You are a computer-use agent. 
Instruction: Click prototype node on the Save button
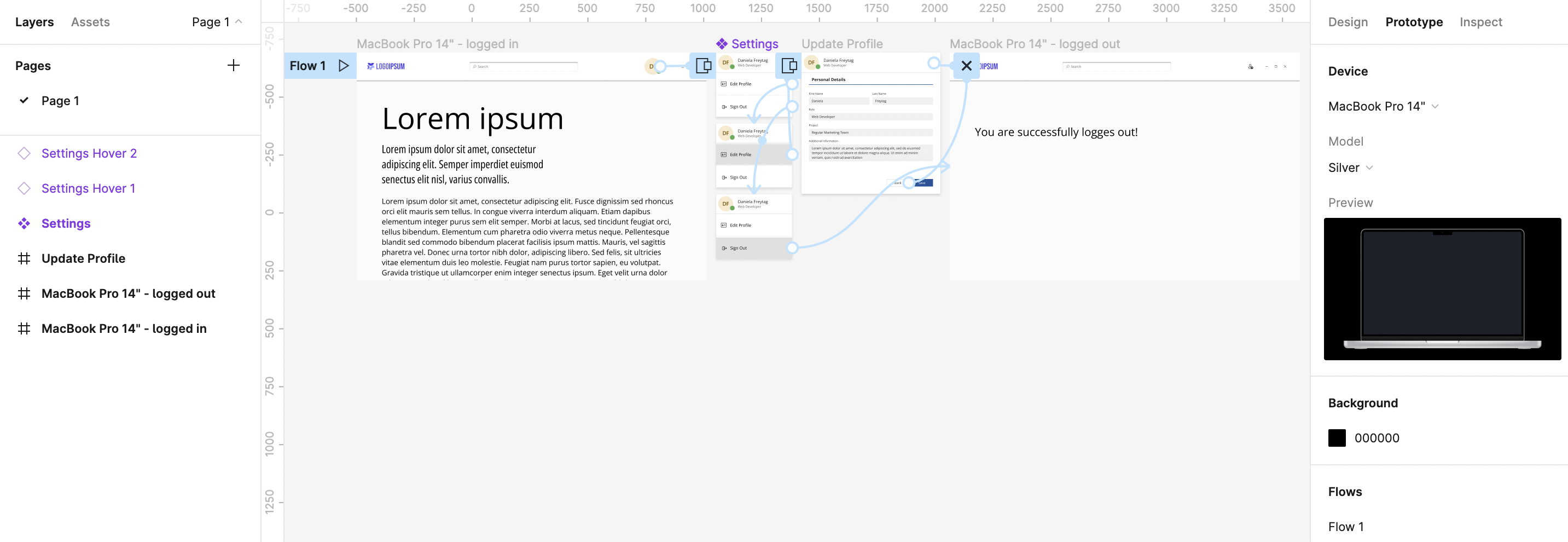pos(909,183)
